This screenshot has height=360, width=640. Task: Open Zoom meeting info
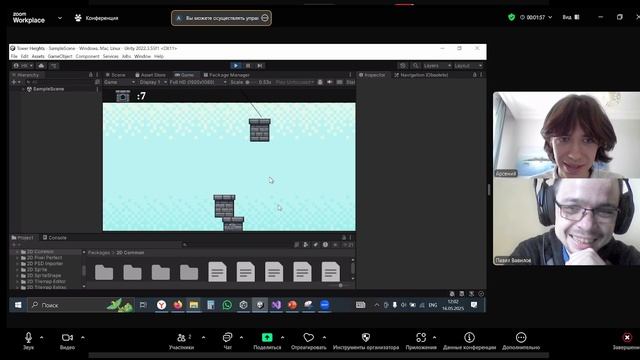click(469, 341)
